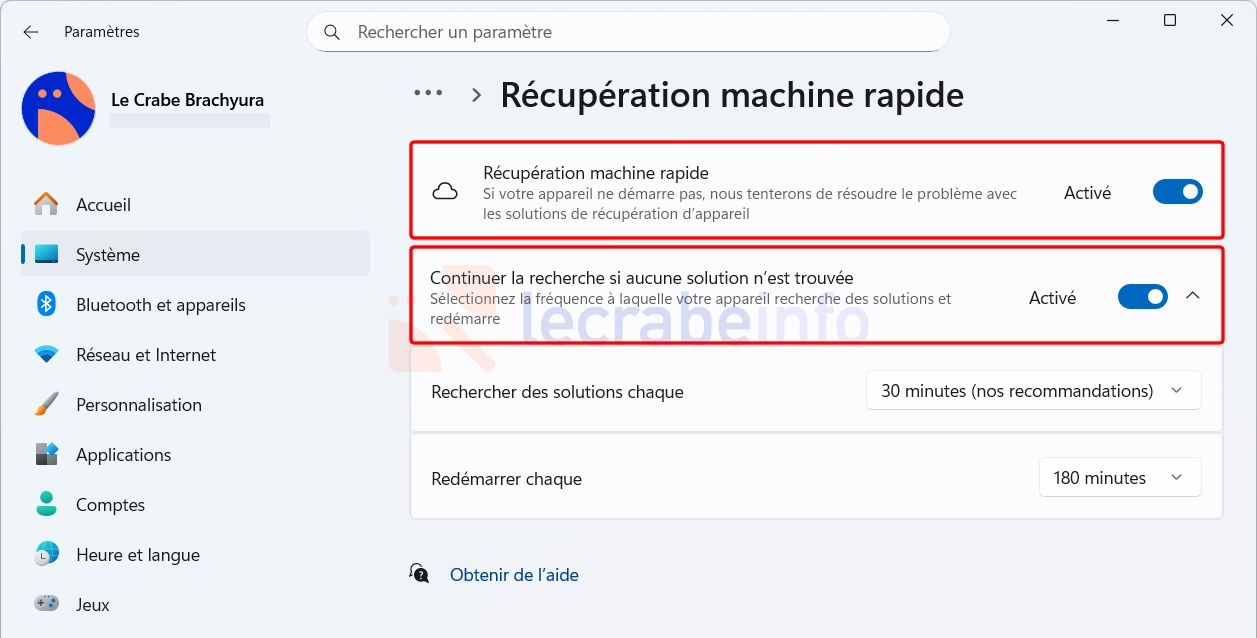This screenshot has height=638, width=1257.
Task: Click the Comptes person icon
Action: click(46, 504)
